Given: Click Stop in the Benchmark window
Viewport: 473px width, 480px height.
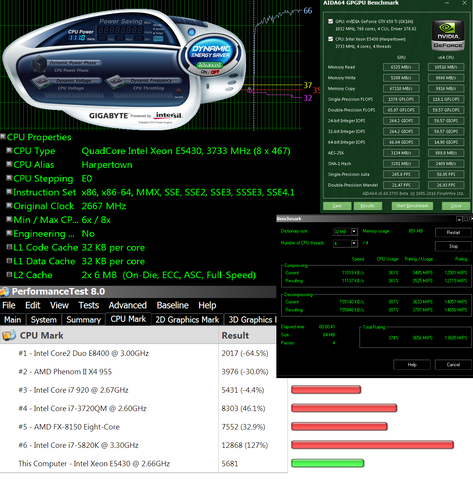Looking at the screenshot, I should (x=453, y=246).
